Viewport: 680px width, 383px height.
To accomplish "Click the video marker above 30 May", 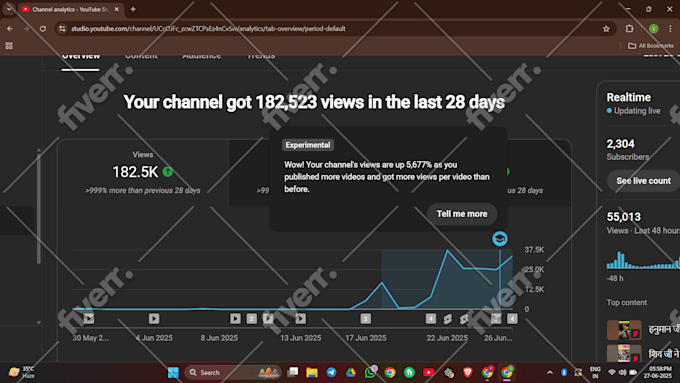I will pyautogui.click(x=89, y=319).
